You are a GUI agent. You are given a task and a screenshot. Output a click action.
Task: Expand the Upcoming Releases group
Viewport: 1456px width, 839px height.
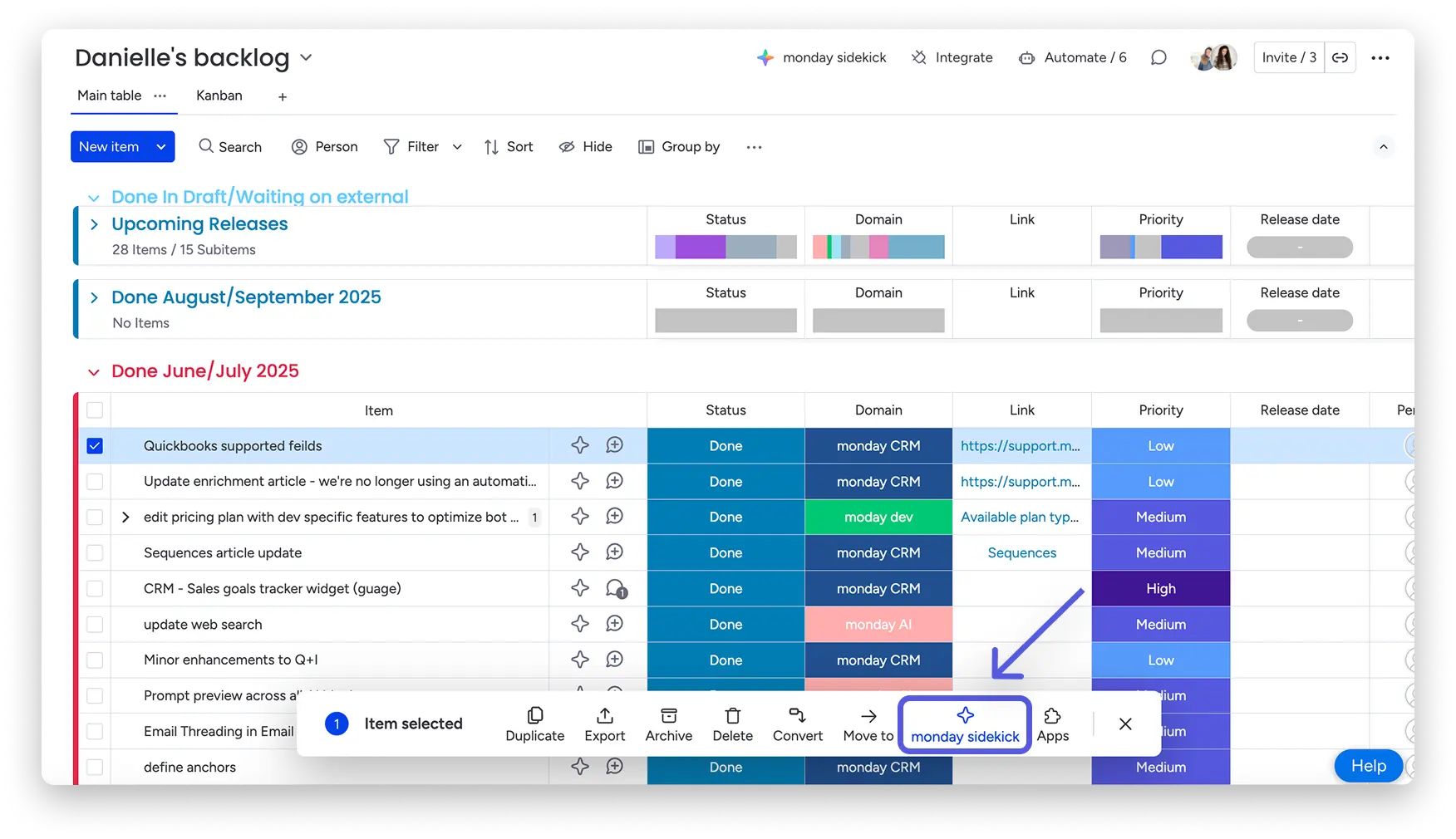[x=94, y=224]
